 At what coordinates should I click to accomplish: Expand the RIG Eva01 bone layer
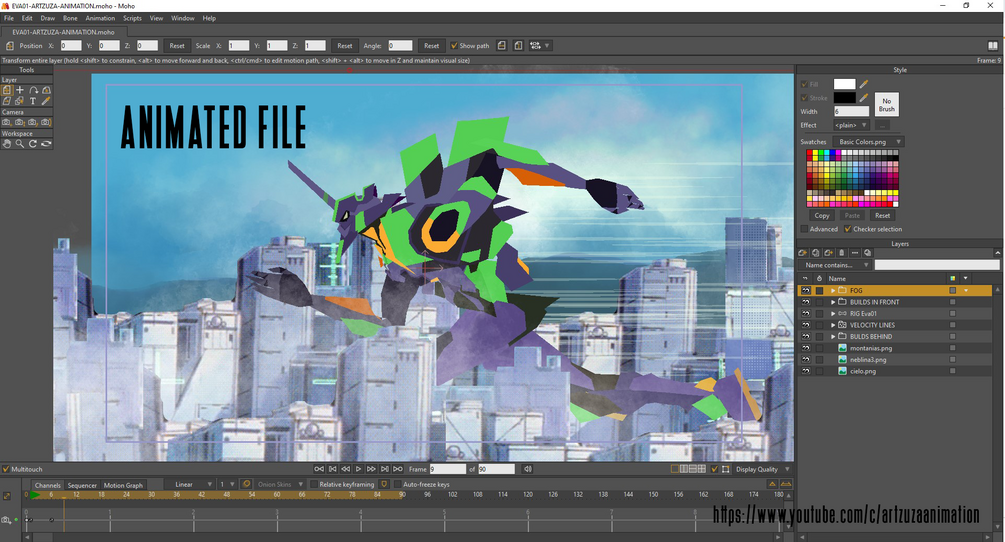(x=833, y=313)
